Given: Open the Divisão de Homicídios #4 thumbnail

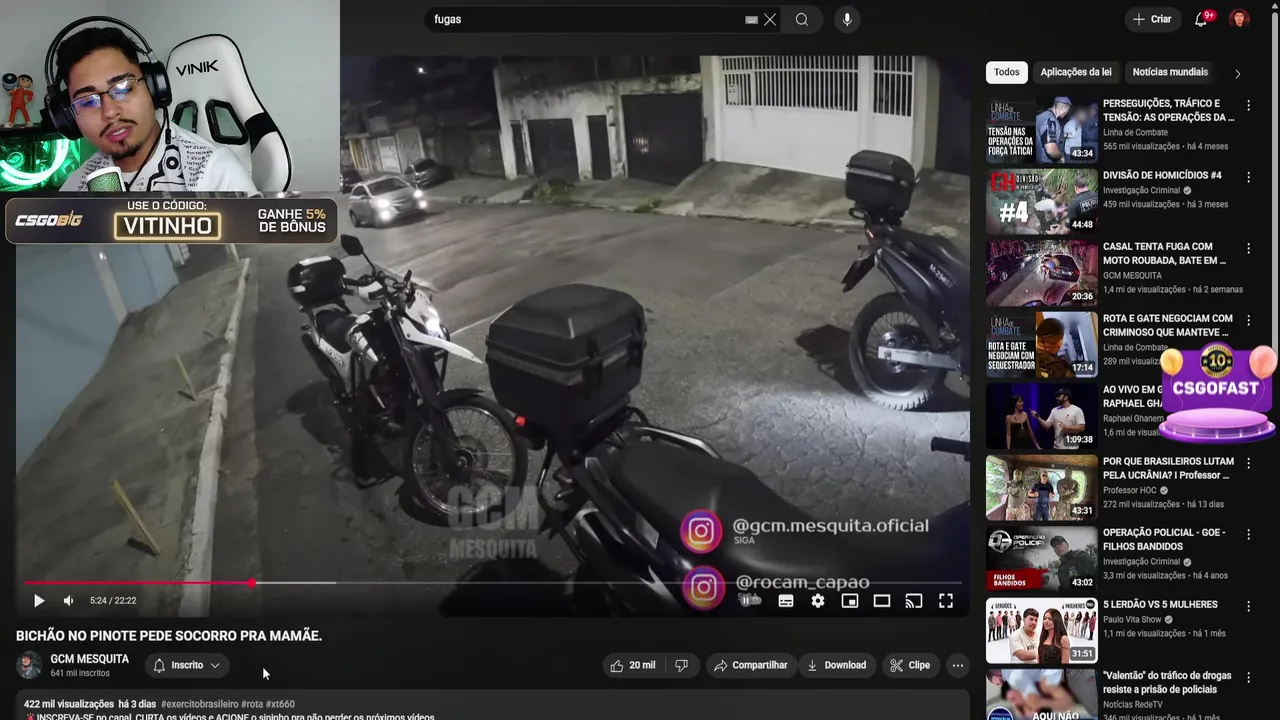Looking at the screenshot, I should 1041,201.
